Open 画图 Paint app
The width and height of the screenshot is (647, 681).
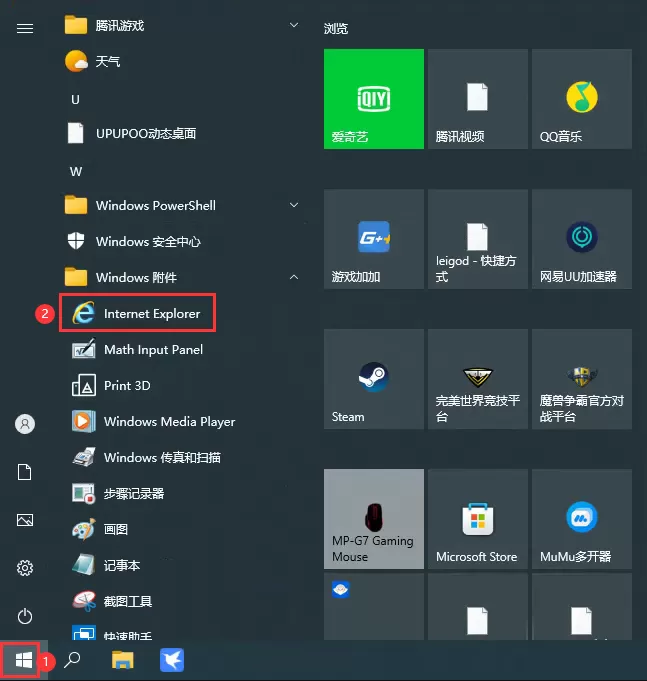coord(182,529)
